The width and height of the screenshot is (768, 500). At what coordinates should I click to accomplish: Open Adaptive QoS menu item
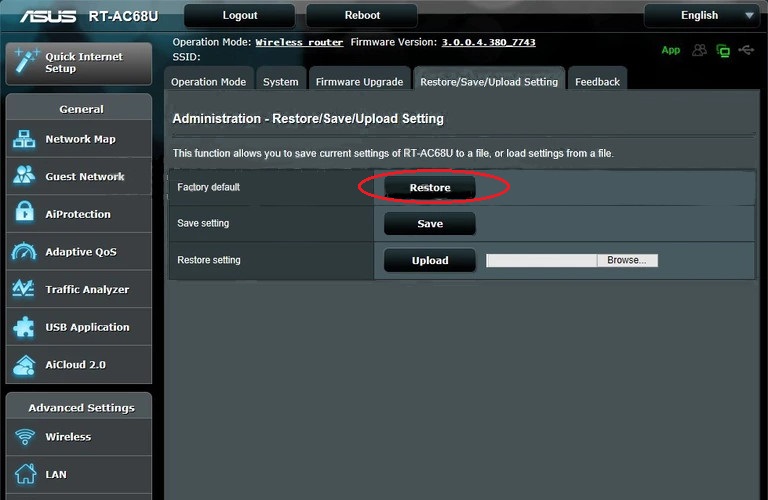coord(79,252)
